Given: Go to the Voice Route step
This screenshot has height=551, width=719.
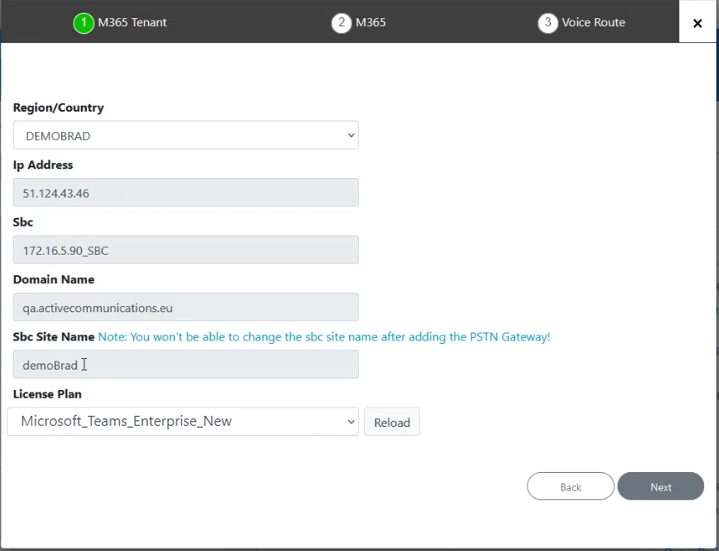Looking at the screenshot, I should point(593,22).
